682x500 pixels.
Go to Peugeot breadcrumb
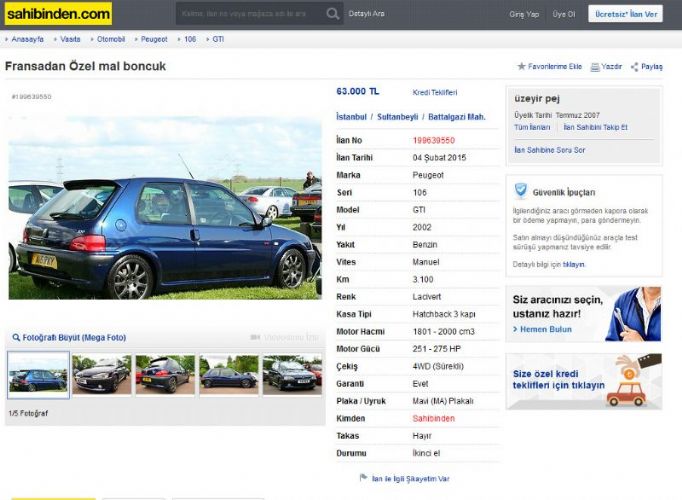[154, 39]
